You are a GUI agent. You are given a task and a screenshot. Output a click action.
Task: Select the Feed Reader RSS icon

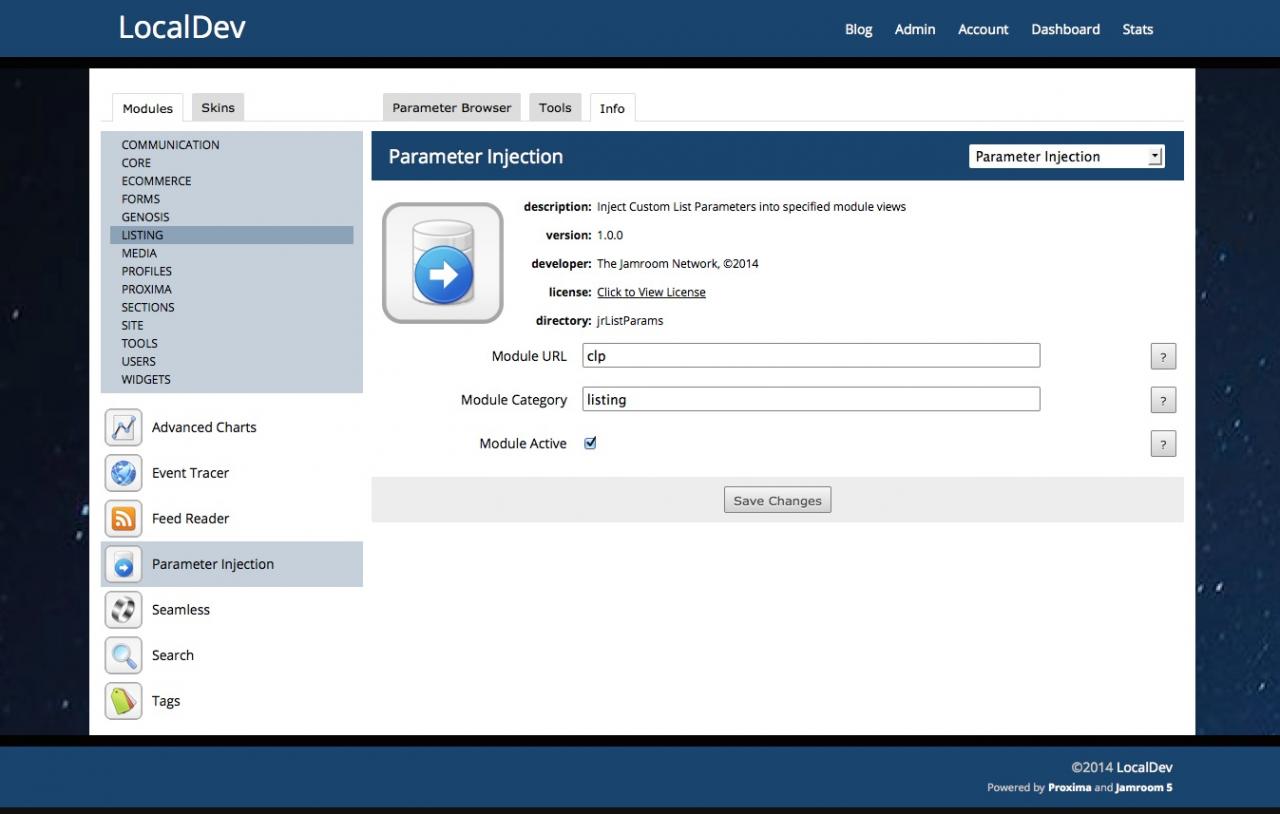tap(123, 519)
